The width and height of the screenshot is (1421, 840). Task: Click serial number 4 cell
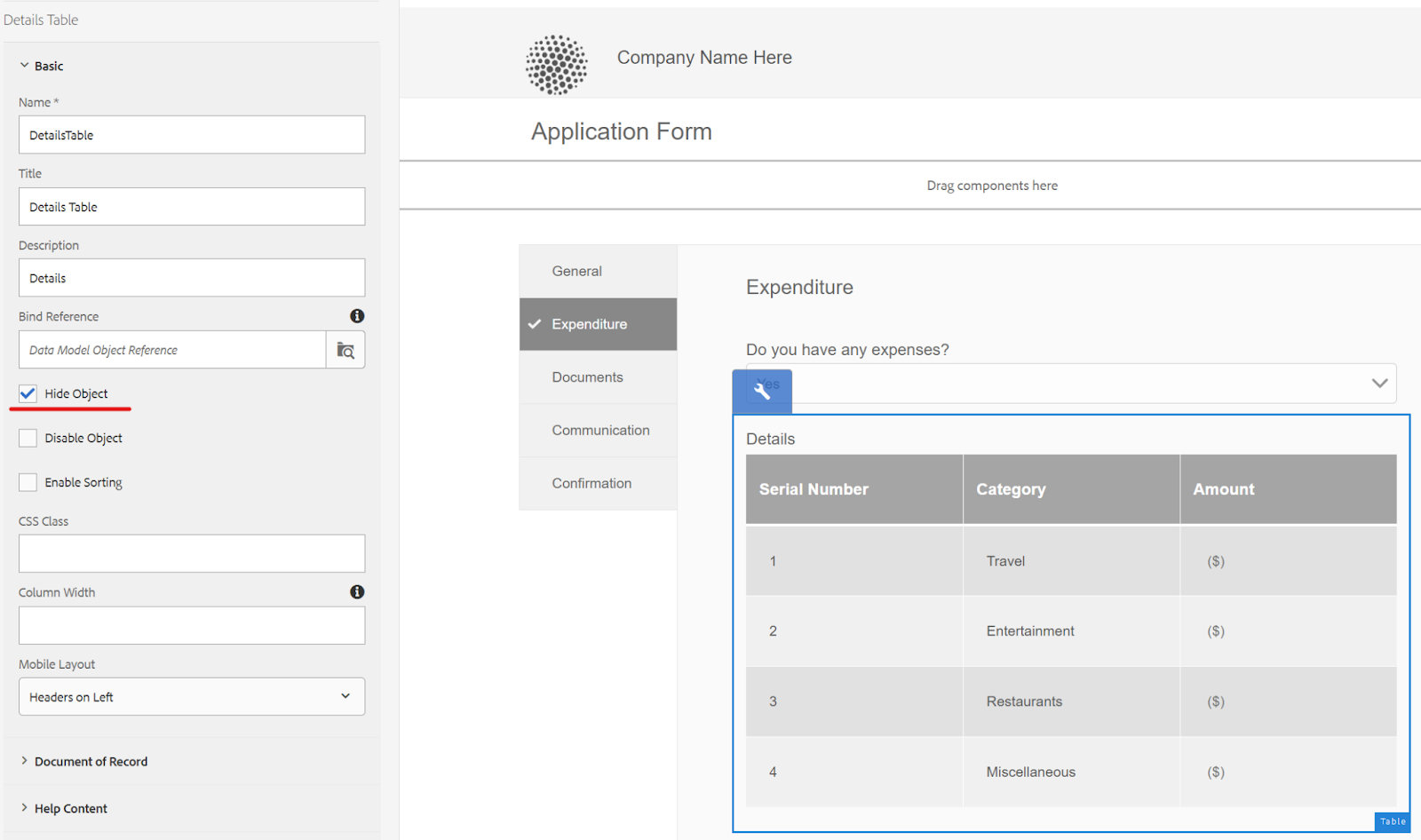[x=854, y=772]
